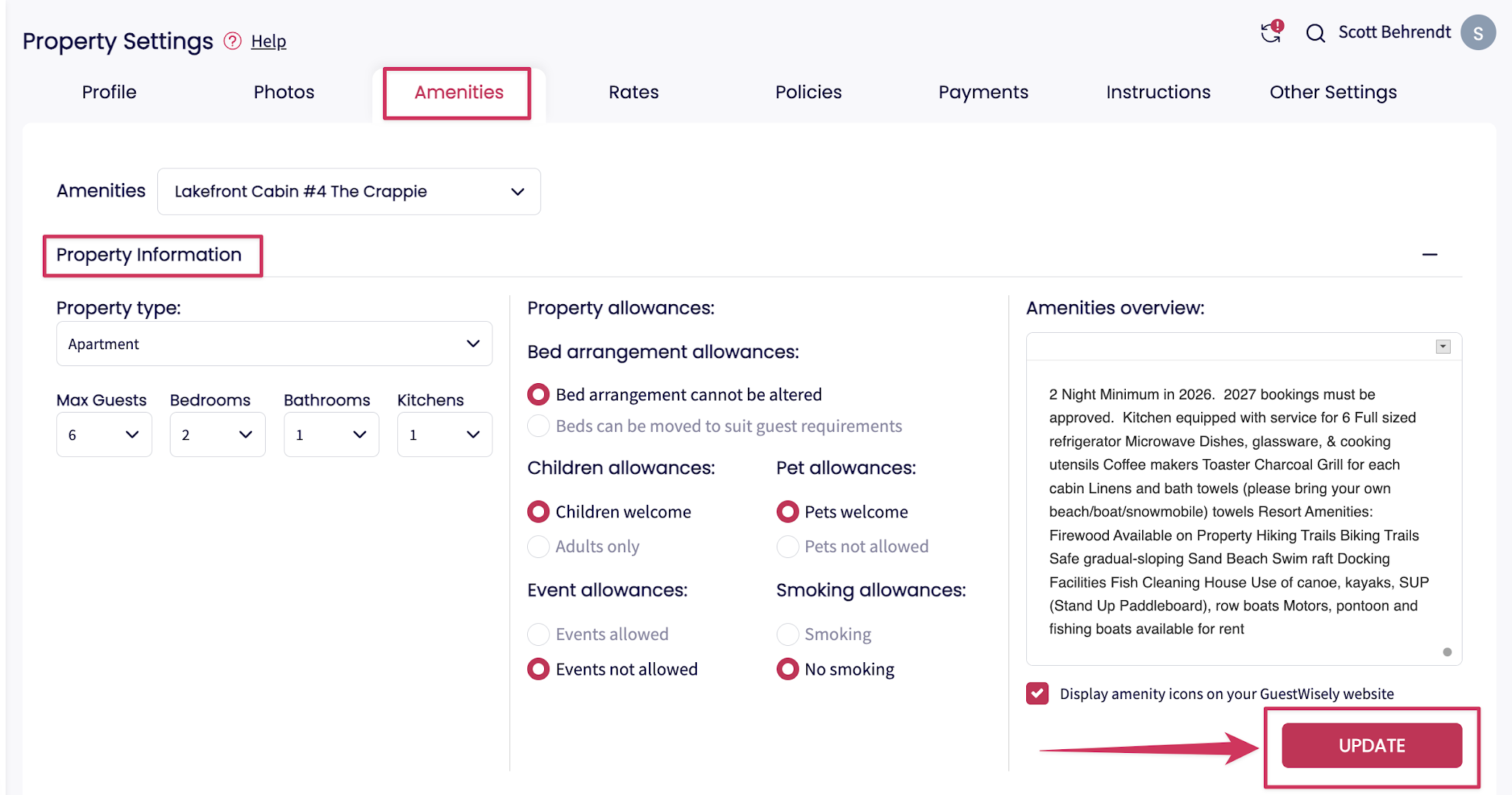
Task: Select Pets not allowed
Action: click(x=788, y=546)
